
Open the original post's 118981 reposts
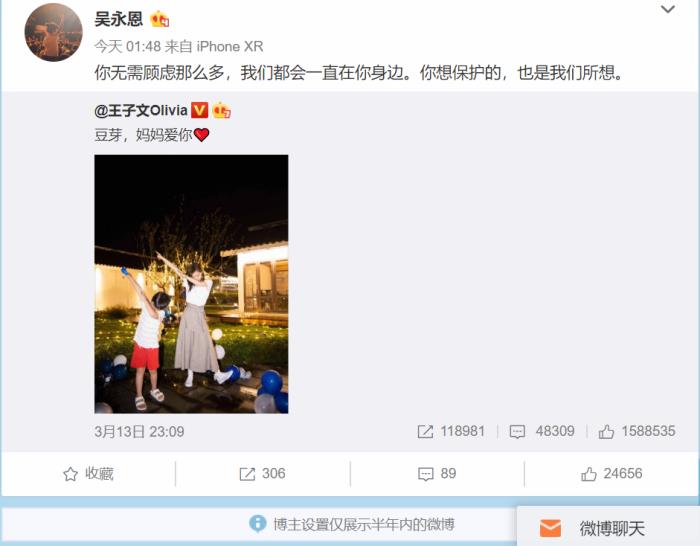[451, 431]
